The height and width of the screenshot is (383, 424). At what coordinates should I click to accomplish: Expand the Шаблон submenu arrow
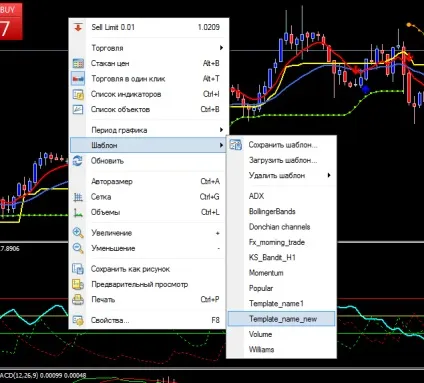coord(221,145)
